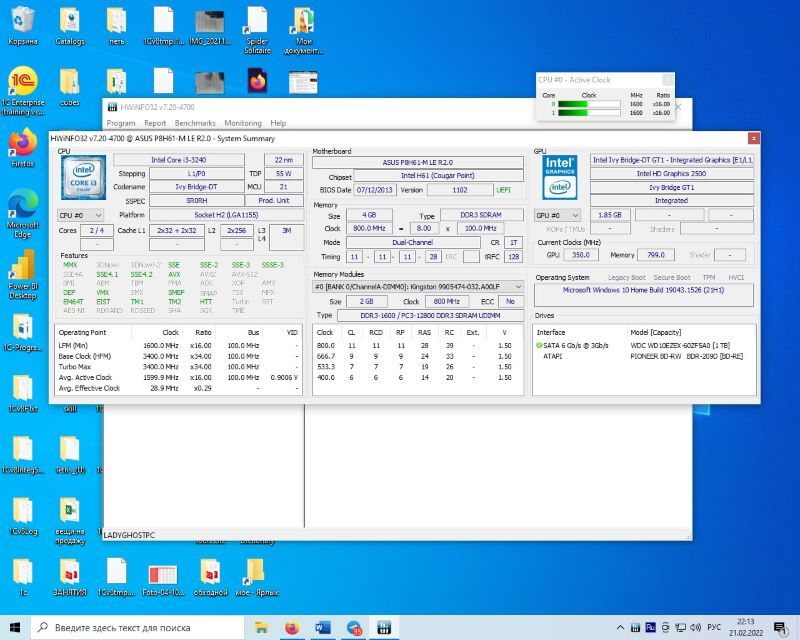This screenshot has height=640, width=800.
Task: Select the PIONEER BD-RW drive row
Action: 644,356
